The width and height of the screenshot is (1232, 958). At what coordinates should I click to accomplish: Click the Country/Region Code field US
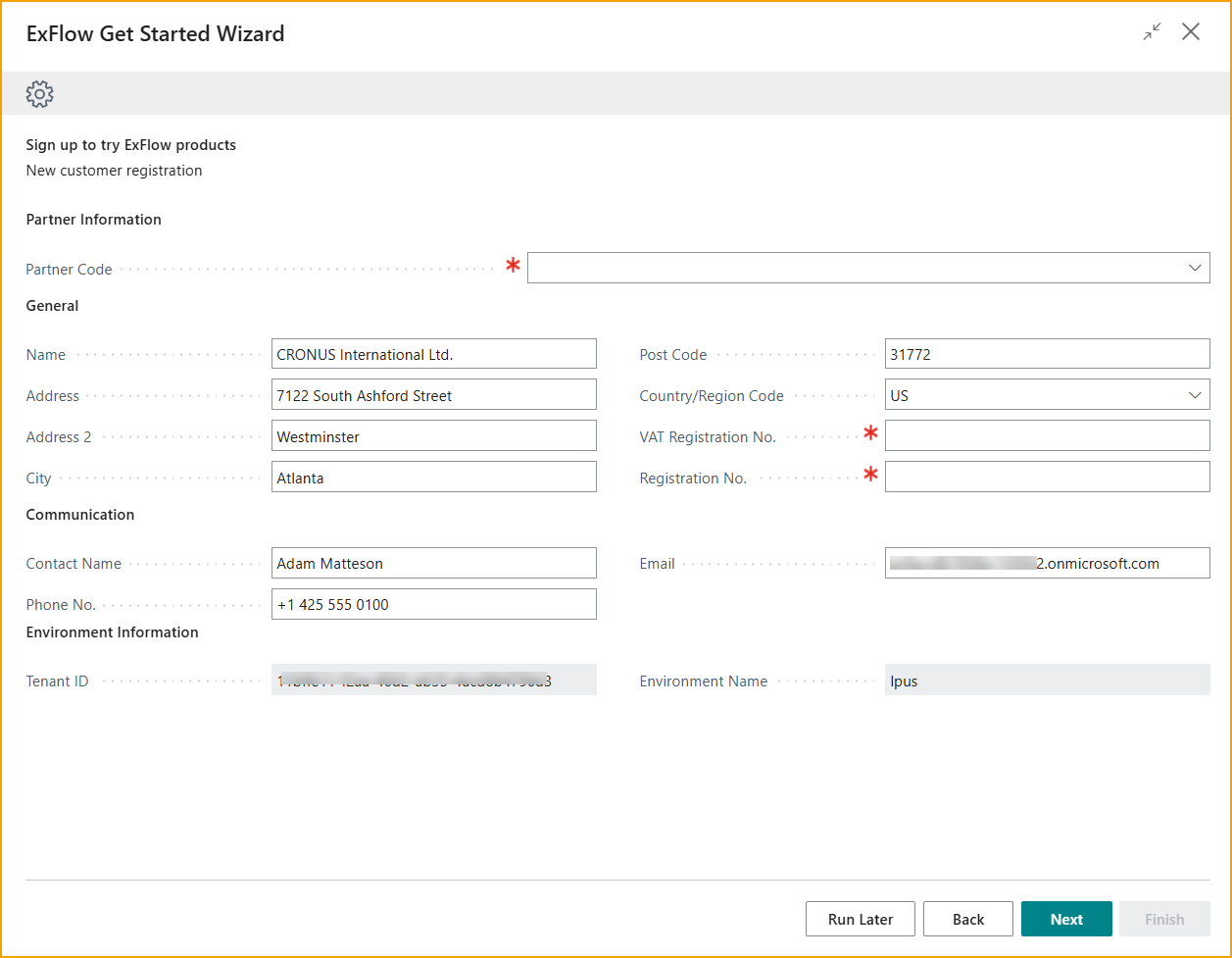pos(1048,395)
